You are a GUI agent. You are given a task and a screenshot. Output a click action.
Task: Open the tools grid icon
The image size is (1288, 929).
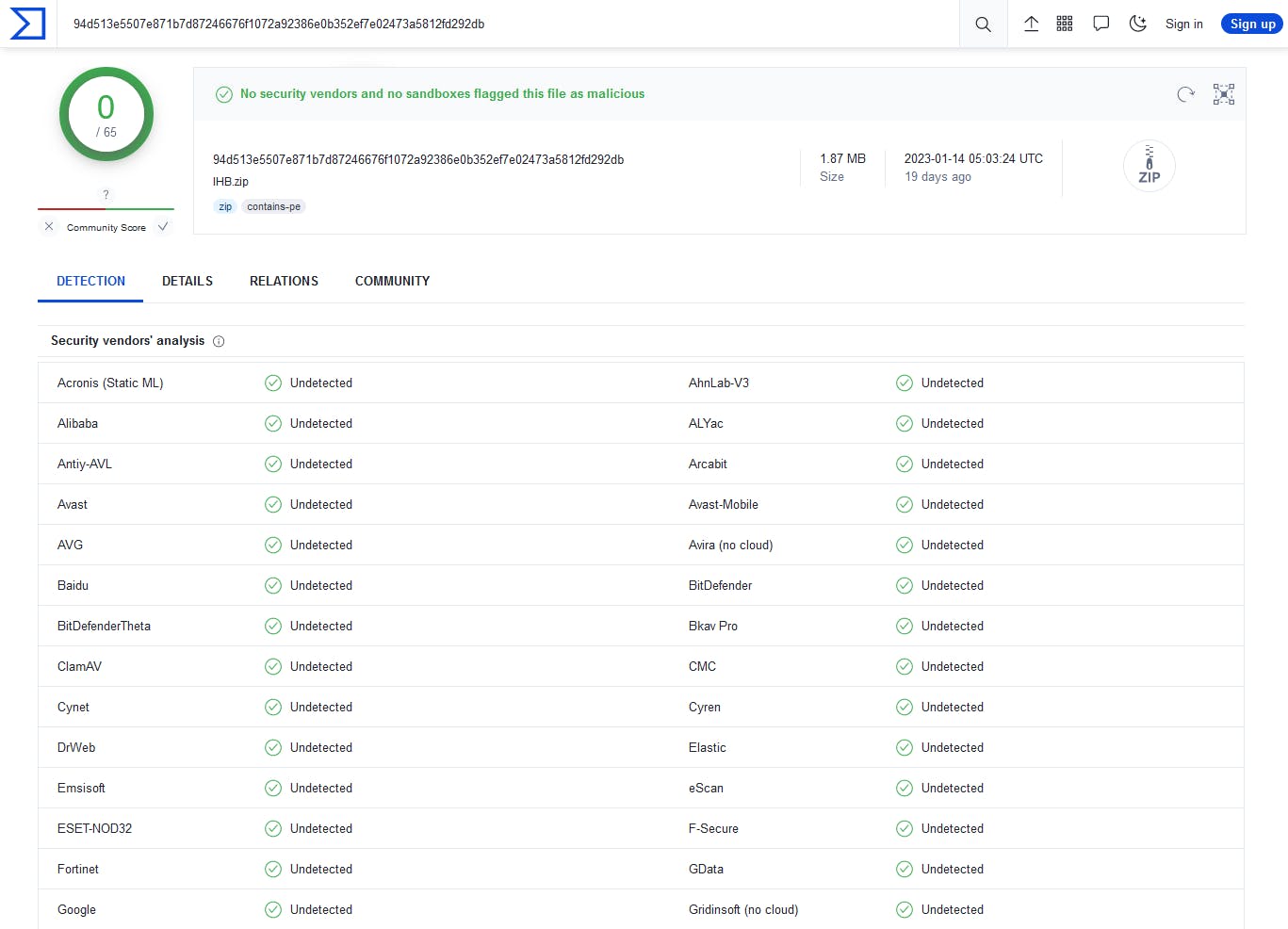[x=1065, y=24]
